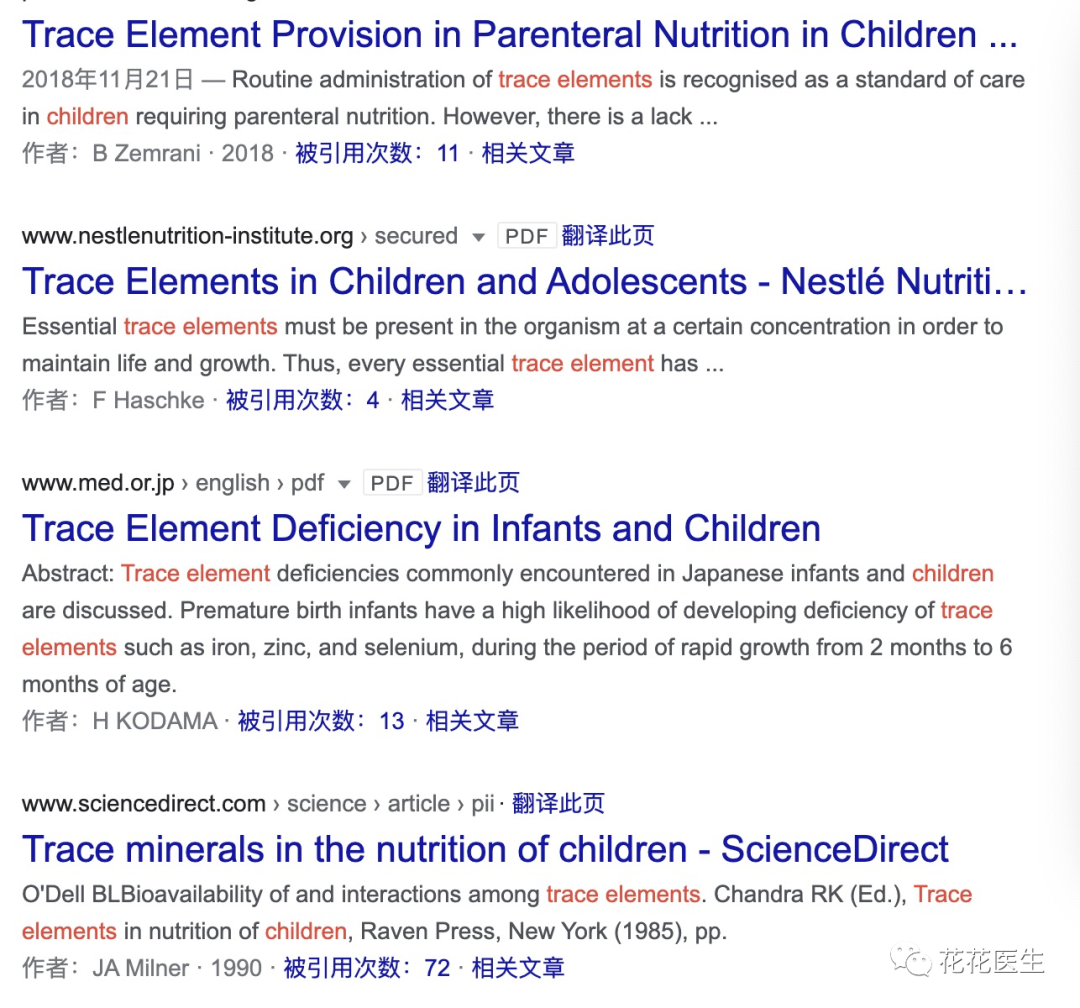Open "Trace Element Provision in Parenteral Nutrition" result
This screenshot has width=1080, height=1008.
tap(519, 35)
